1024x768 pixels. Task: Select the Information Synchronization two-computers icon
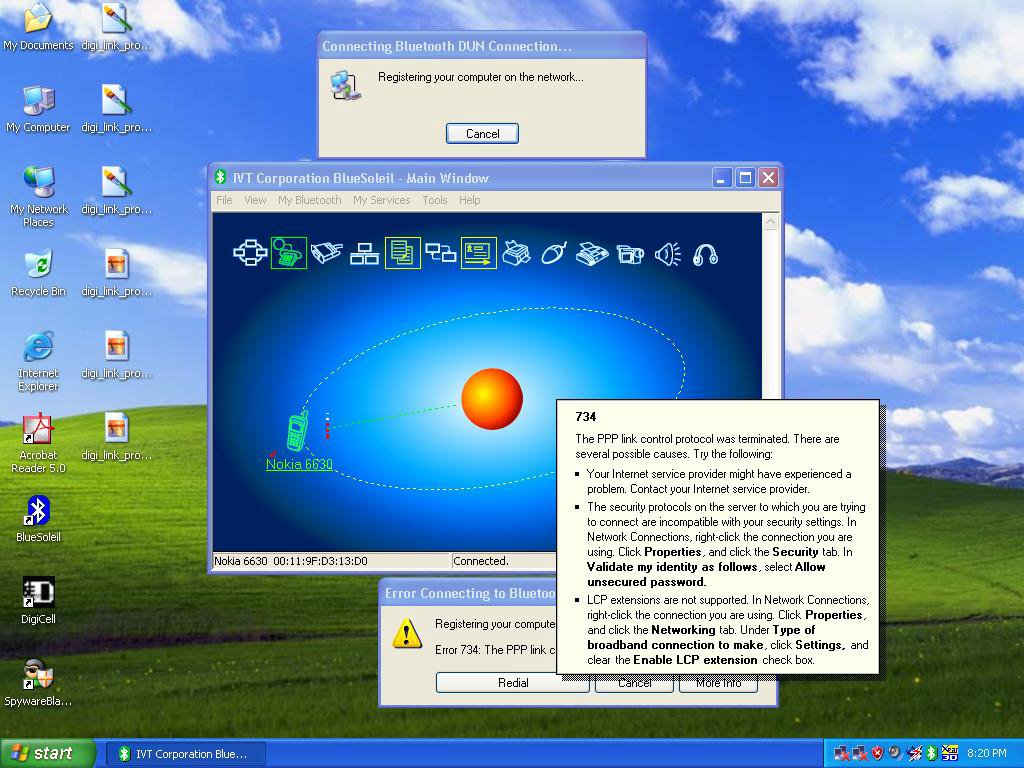tap(440, 253)
